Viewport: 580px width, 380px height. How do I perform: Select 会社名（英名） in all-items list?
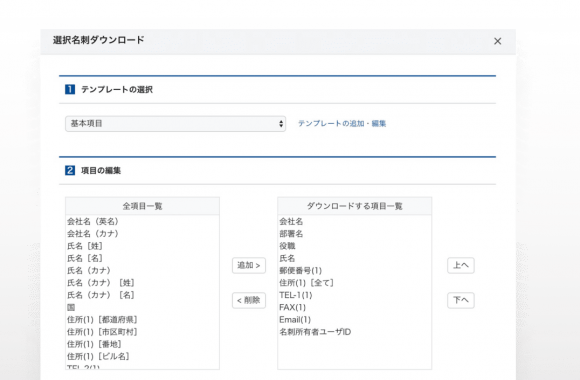tap(142, 221)
